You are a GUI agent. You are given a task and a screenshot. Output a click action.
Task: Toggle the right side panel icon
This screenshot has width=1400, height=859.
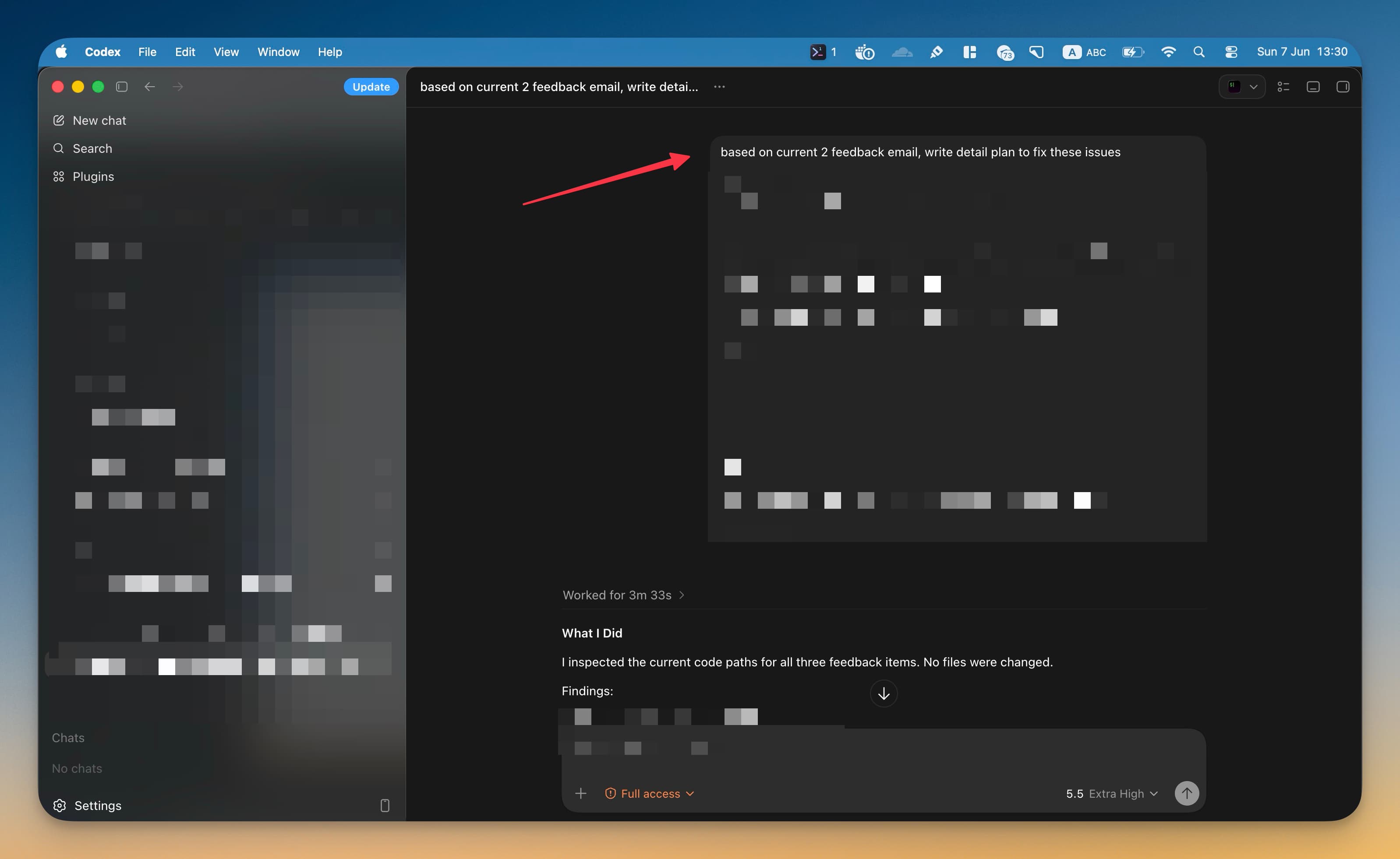coord(1343,86)
